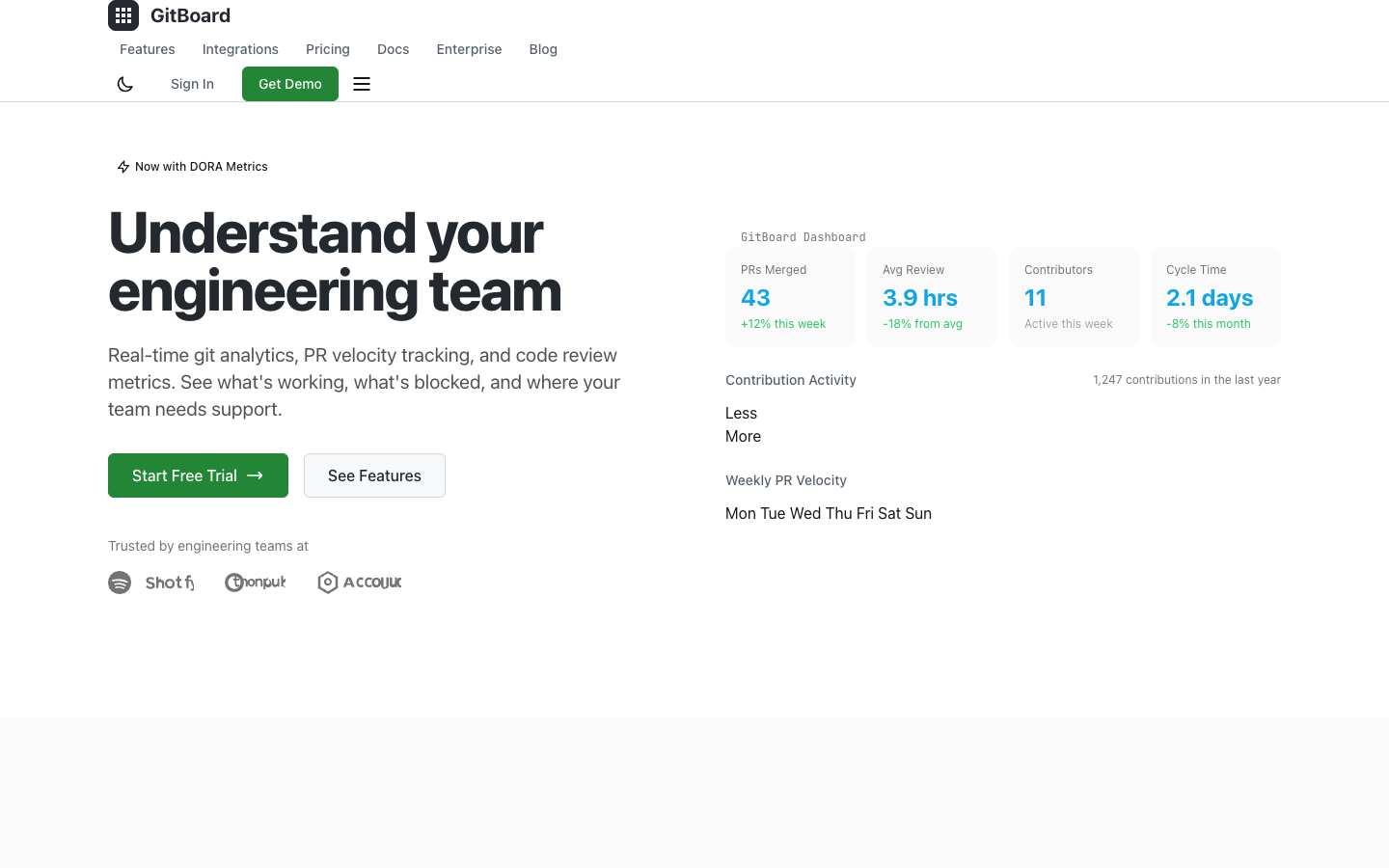The height and width of the screenshot is (868, 1389).
Task: Open the Pricing page
Action: click(328, 49)
